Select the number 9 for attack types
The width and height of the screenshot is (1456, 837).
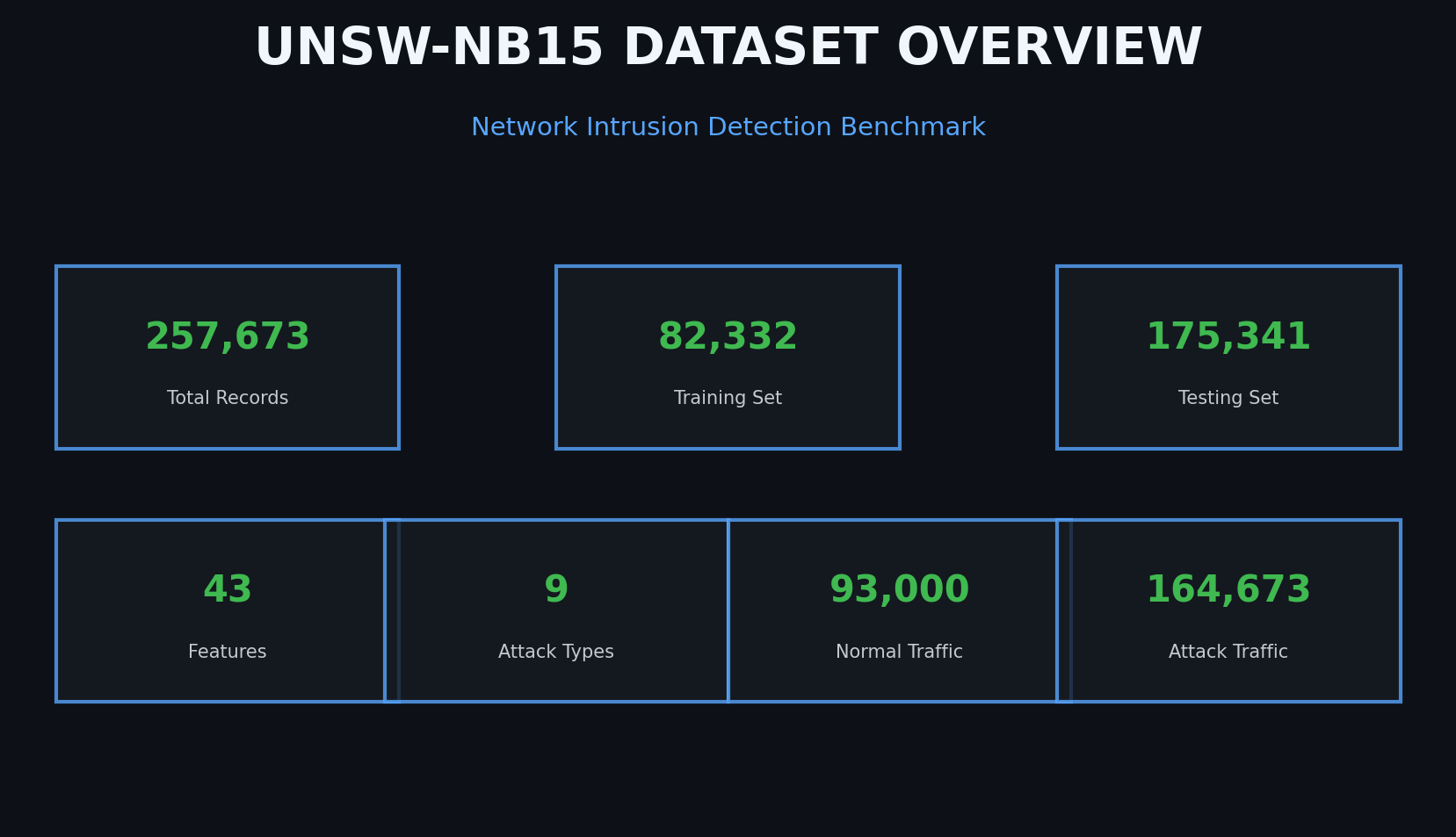(x=556, y=588)
